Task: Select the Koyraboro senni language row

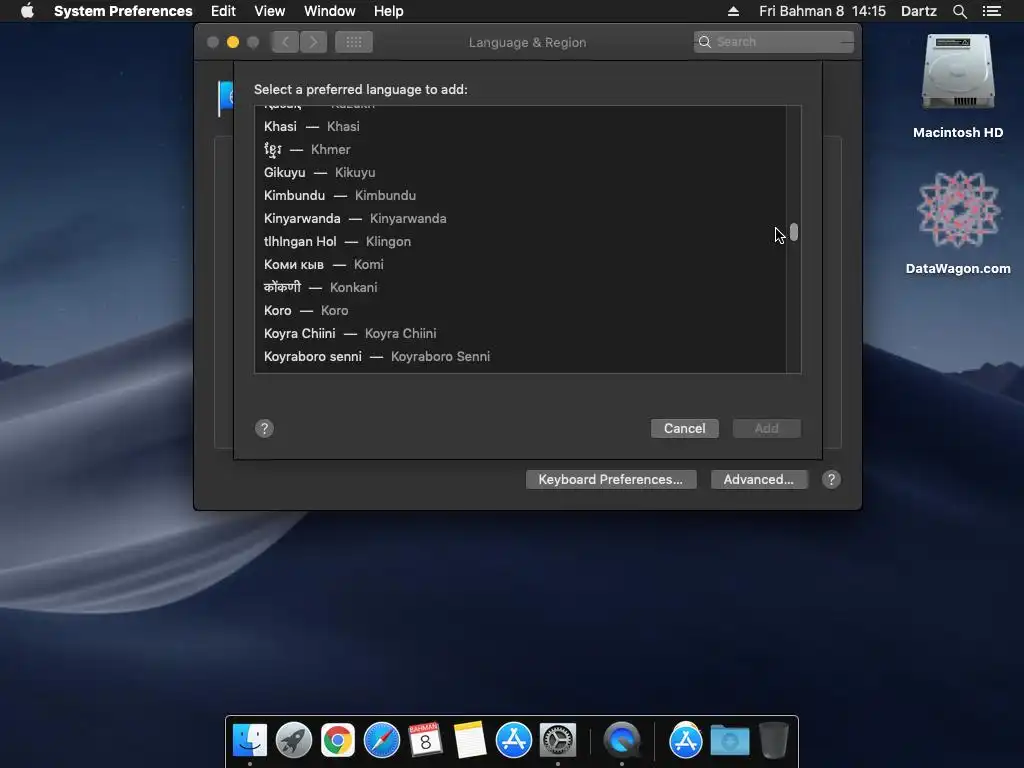Action: click(520, 357)
